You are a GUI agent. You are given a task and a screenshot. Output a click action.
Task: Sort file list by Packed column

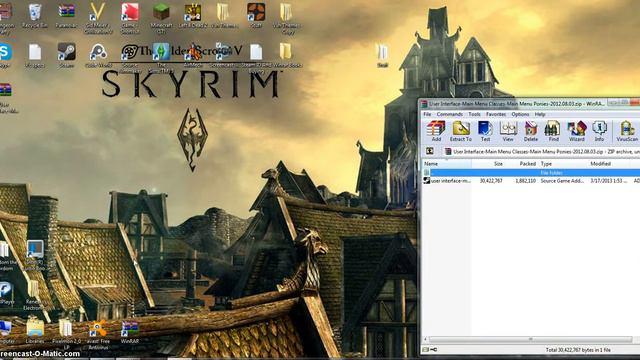point(522,164)
